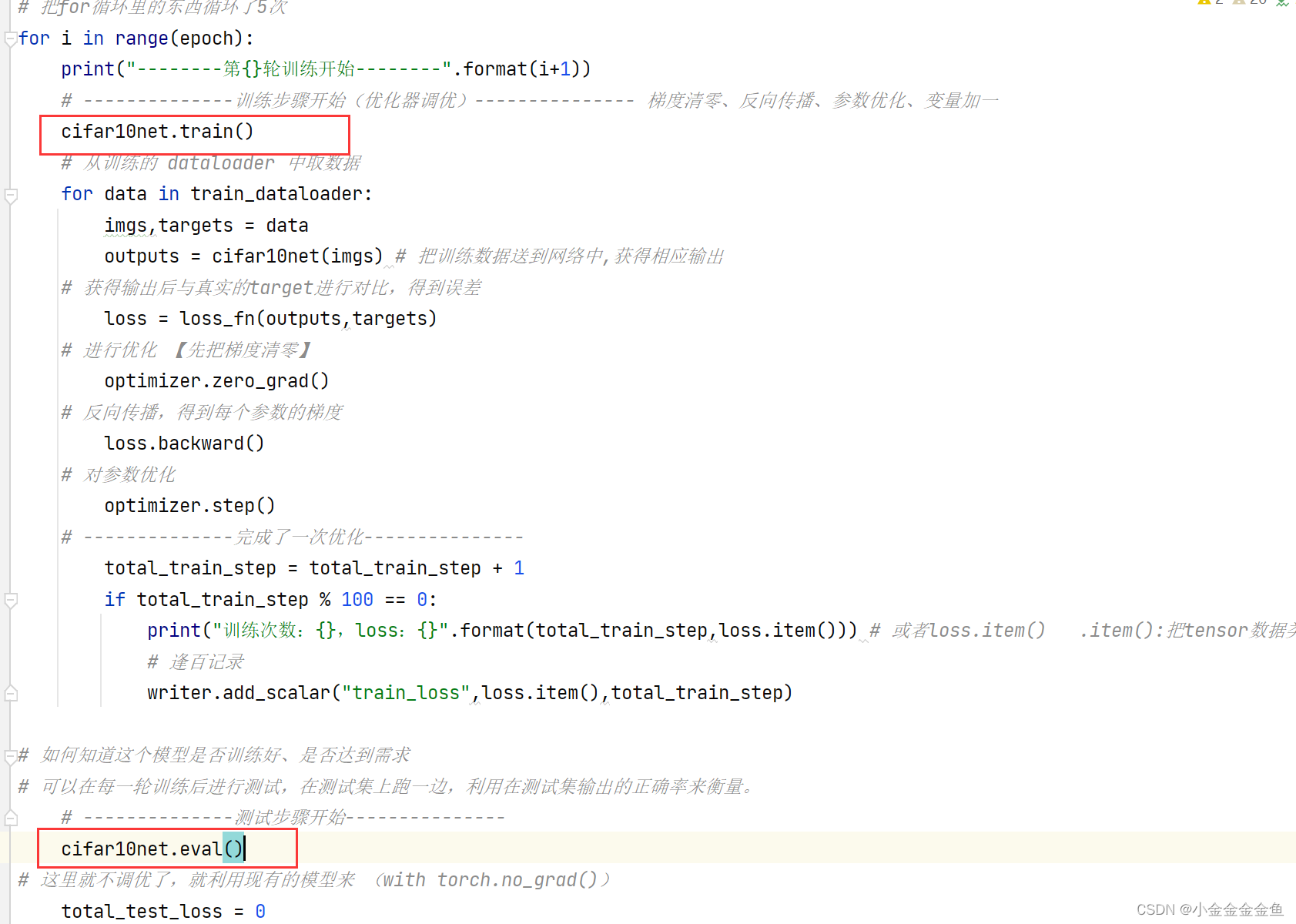Click 'total_train_step = total_train_step + 1' line
The width and height of the screenshot is (1296, 924).
[x=314, y=568]
